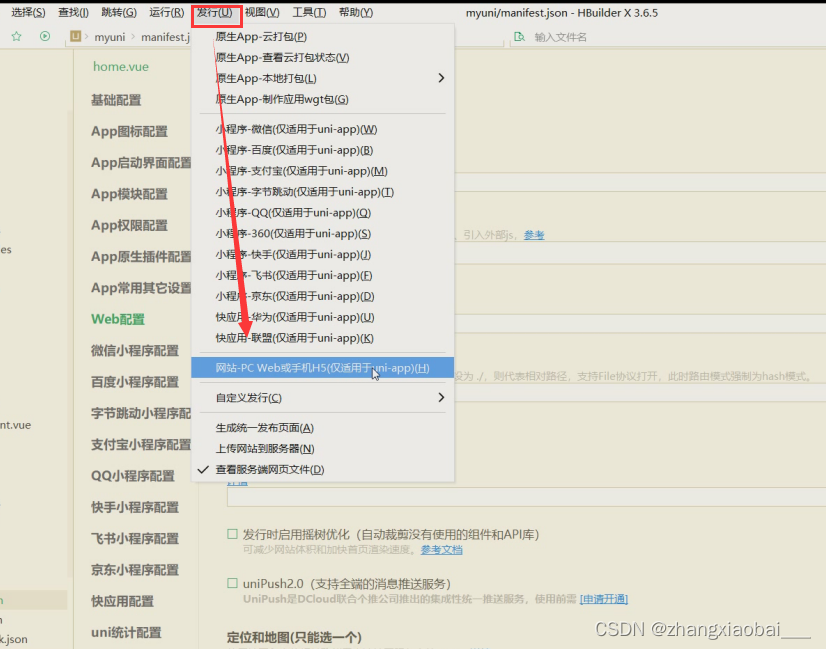Expand the 自定义发行(C) submenu
Image resolution: width=826 pixels, height=649 pixels.
coord(322,398)
